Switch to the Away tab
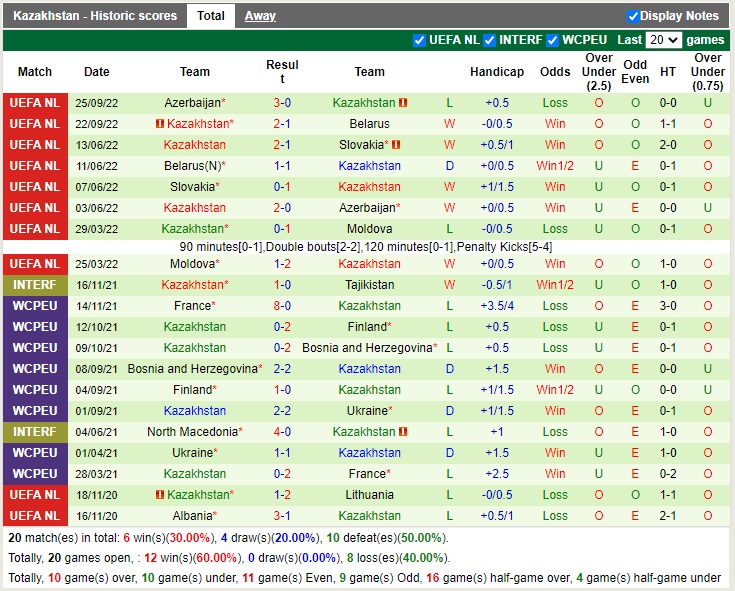Screen dimensions: 735x591 point(260,16)
